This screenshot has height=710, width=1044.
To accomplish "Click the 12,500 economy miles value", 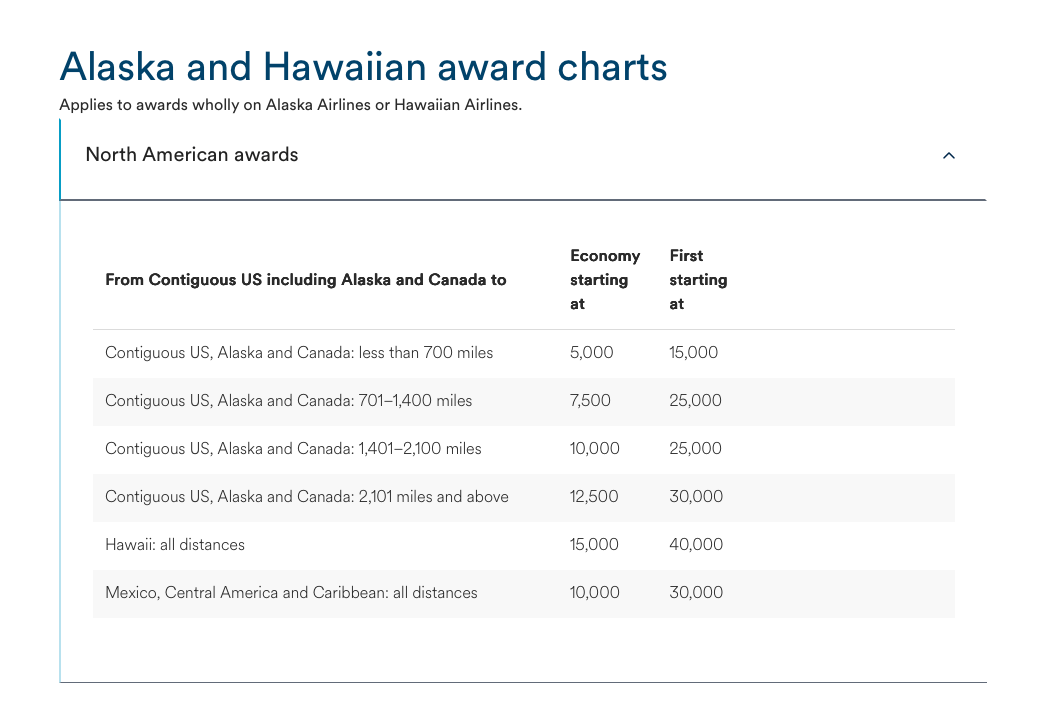I will pos(594,497).
